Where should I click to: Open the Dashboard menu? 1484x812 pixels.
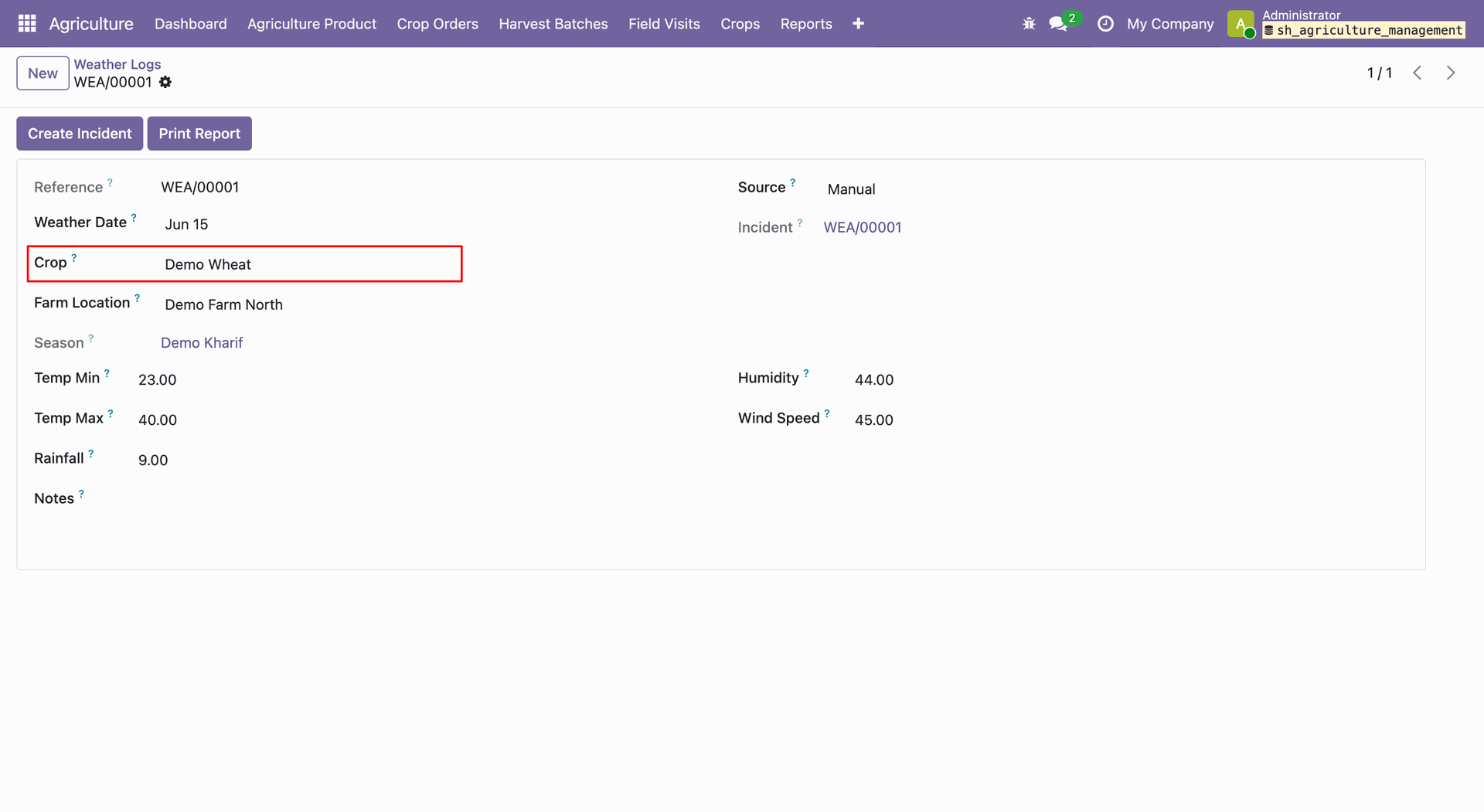point(191,23)
